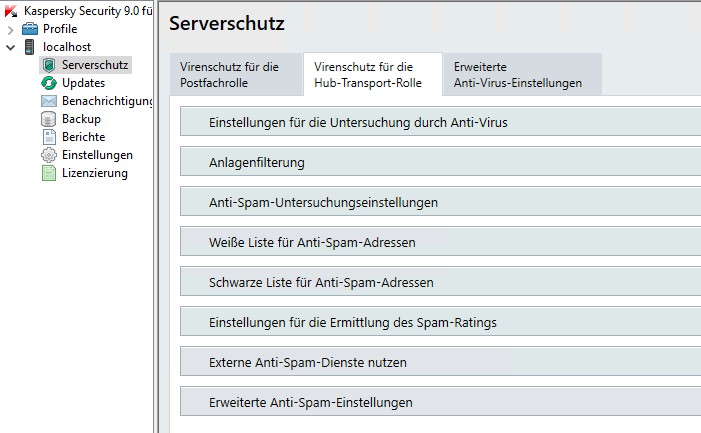Viewport: 701px width, 433px height.
Task: Open Updates via the green refresh icon
Action: tap(49, 83)
